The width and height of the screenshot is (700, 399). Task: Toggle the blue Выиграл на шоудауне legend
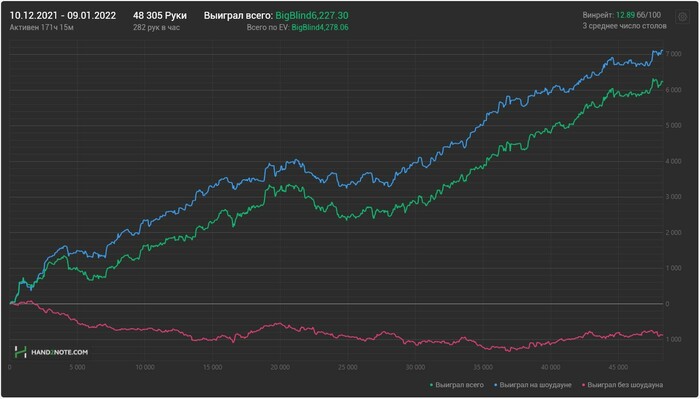(534, 384)
